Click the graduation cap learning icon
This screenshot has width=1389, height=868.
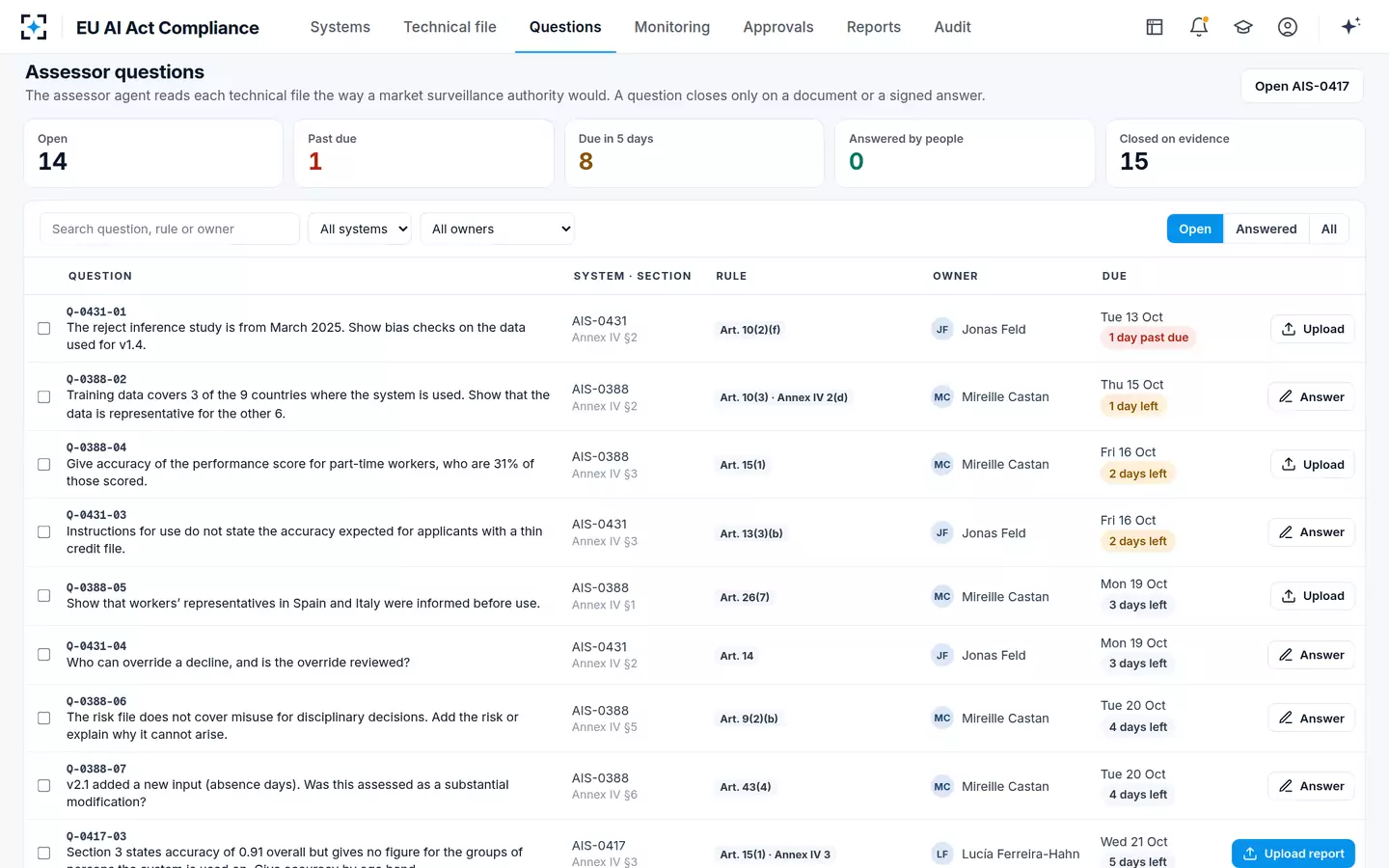pos(1243,27)
